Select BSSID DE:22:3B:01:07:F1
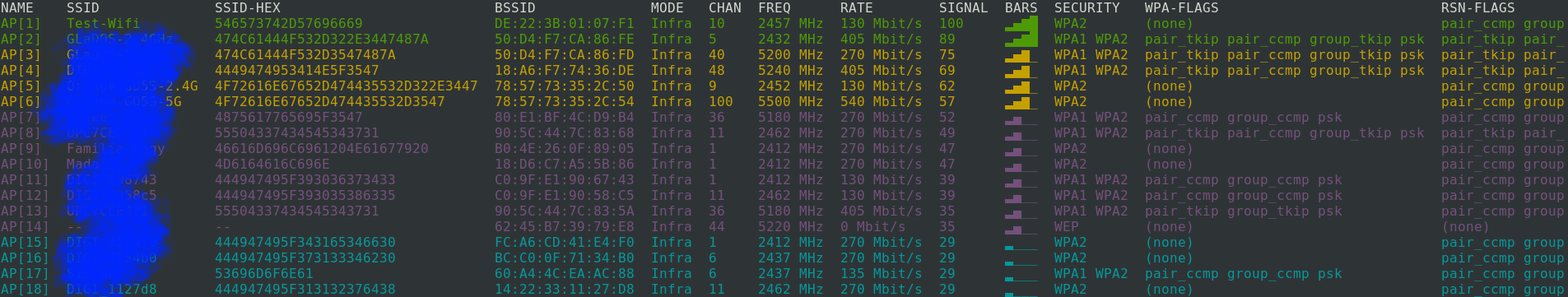1568x297 pixels. pos(565,23)
